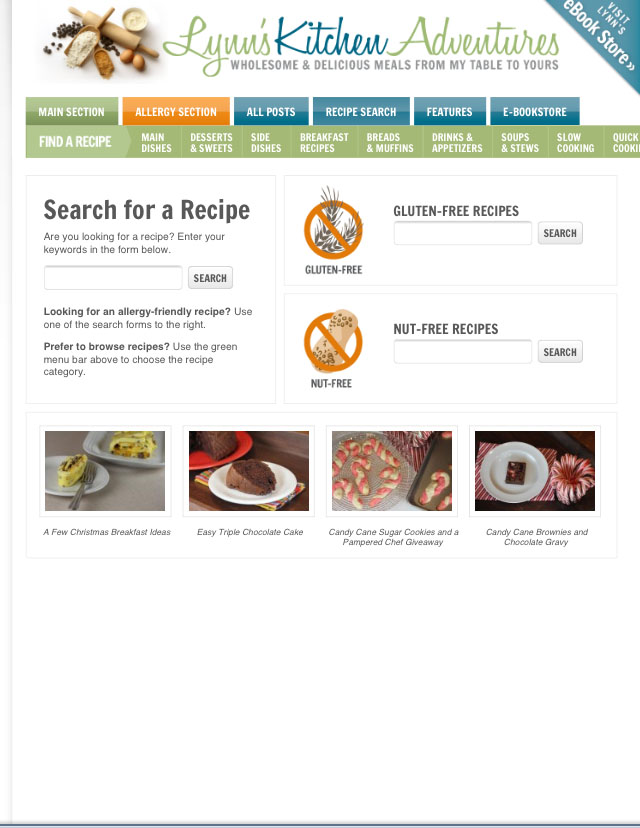
Task: Select Slow Cooking menu item
Action: point(575,143)
